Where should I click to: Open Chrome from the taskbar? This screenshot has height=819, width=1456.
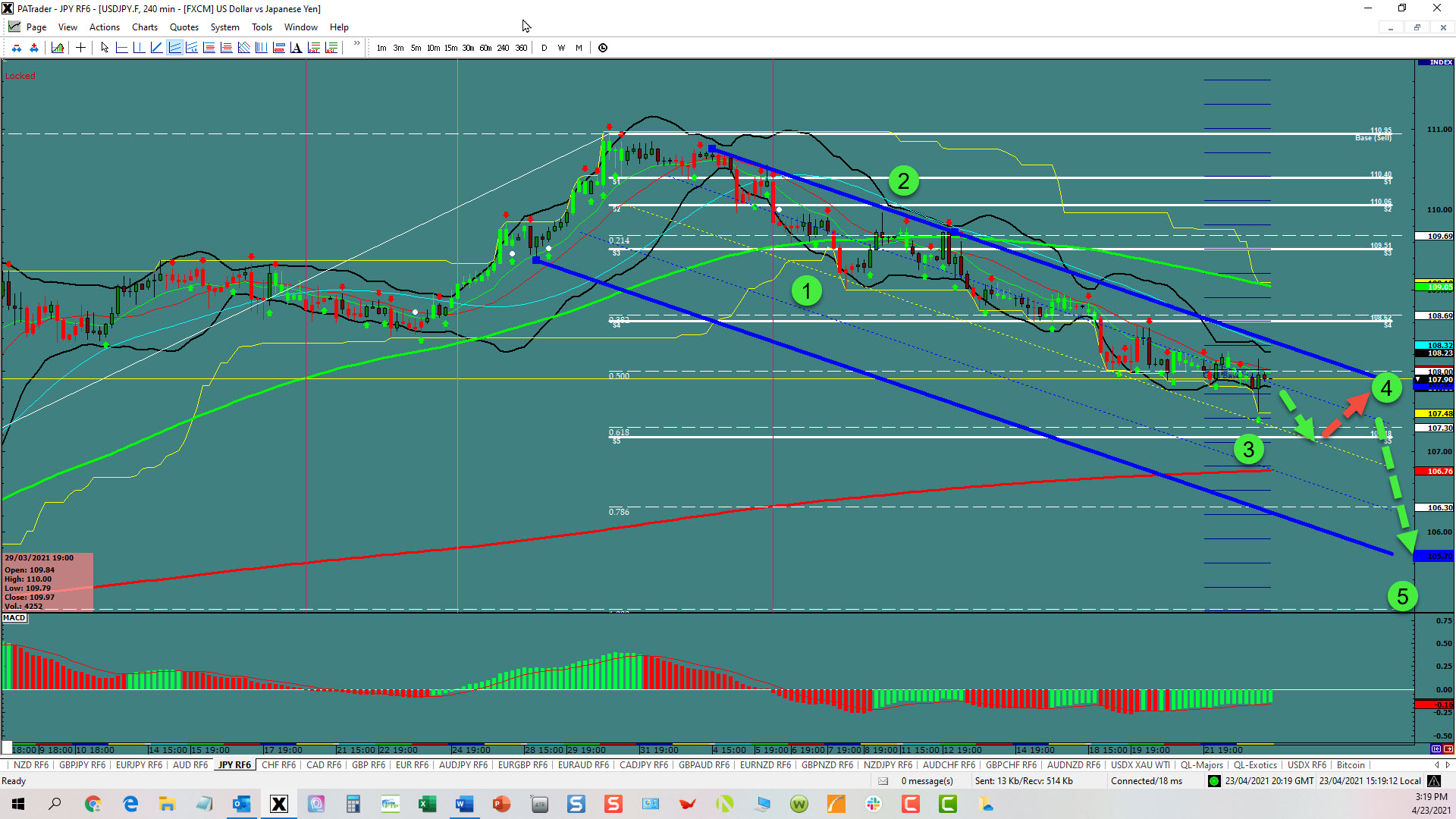click(93, 804)
